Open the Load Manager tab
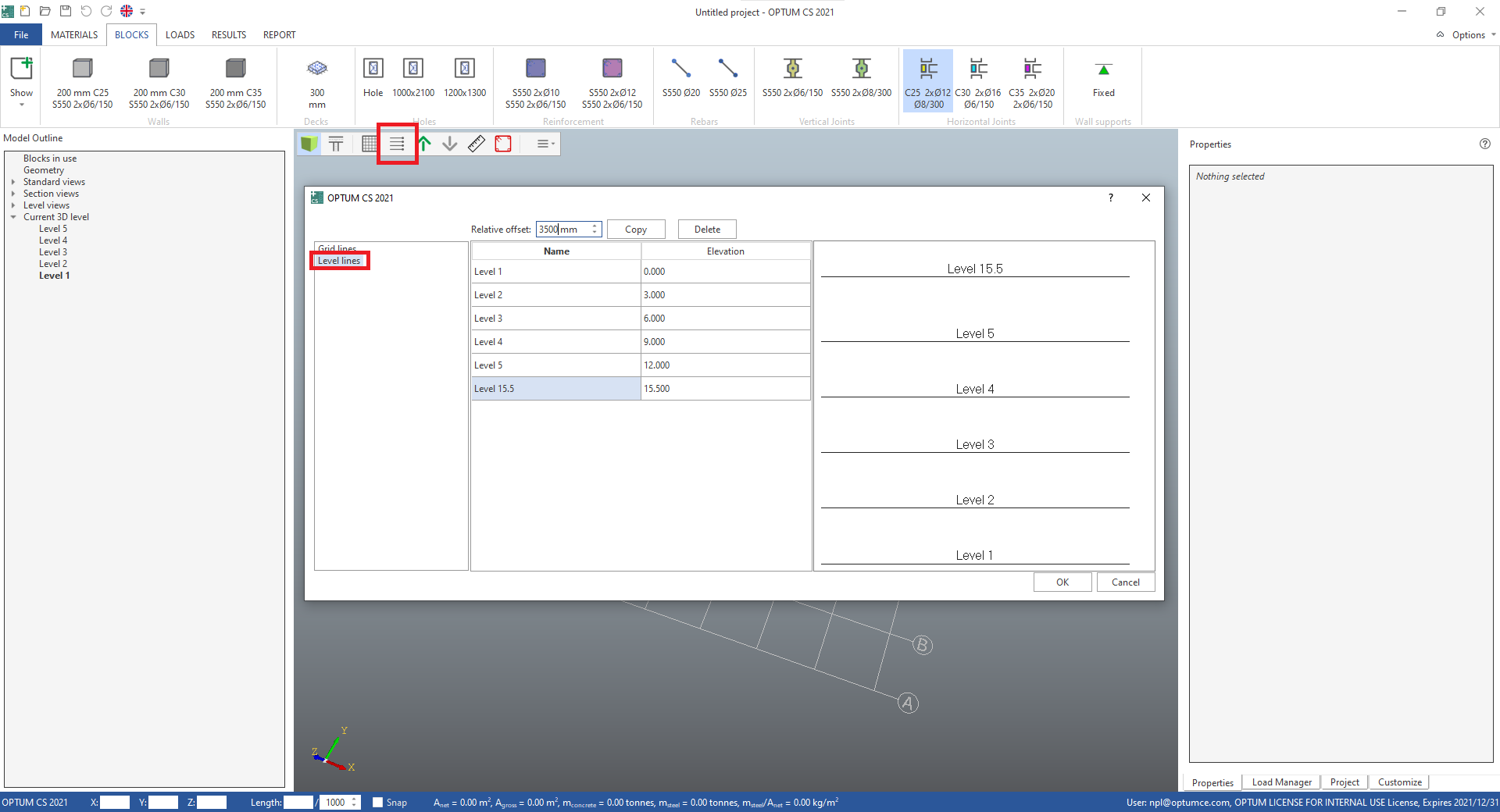 click(x=1281, y=782)
